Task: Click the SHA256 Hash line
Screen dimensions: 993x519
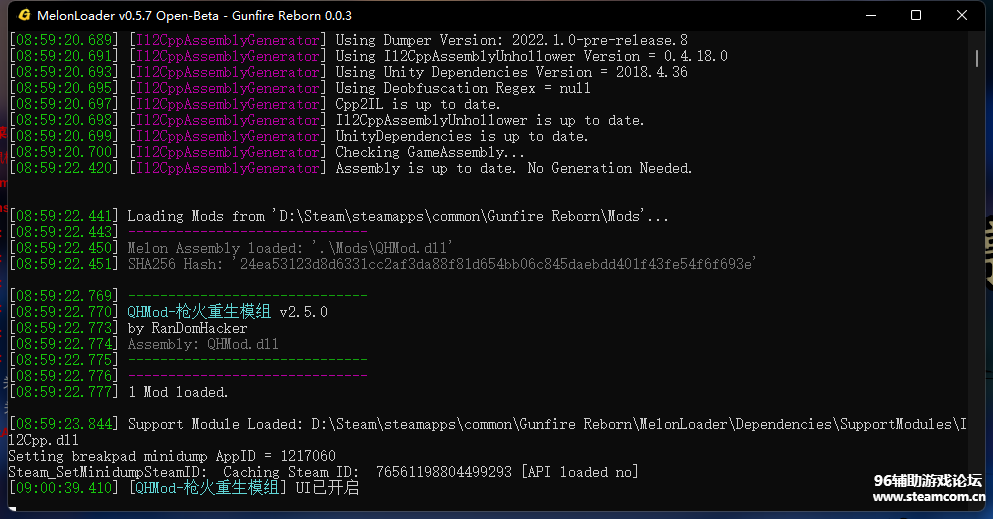Action: (x=440, y=264)
